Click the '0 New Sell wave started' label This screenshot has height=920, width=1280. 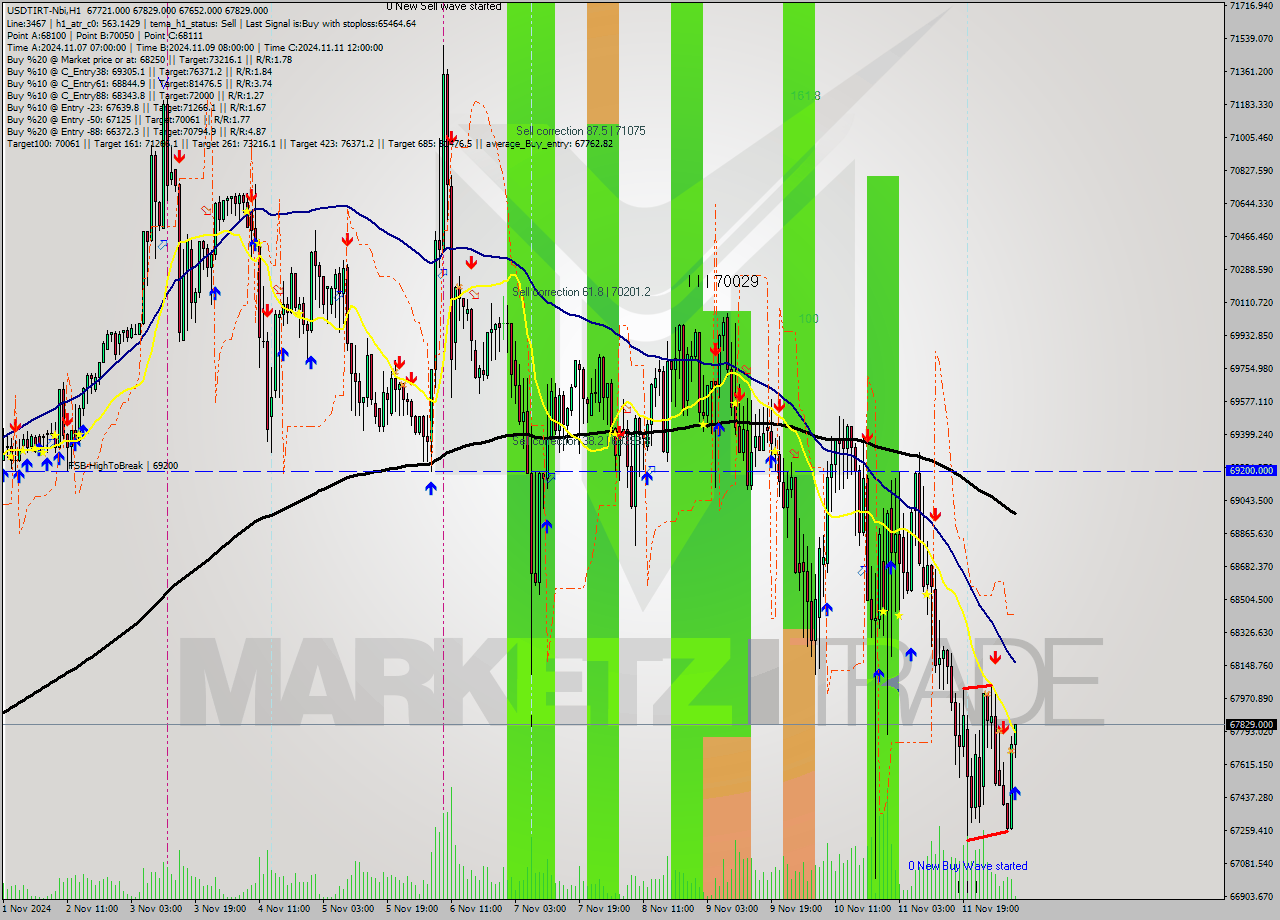click(444, 7)
